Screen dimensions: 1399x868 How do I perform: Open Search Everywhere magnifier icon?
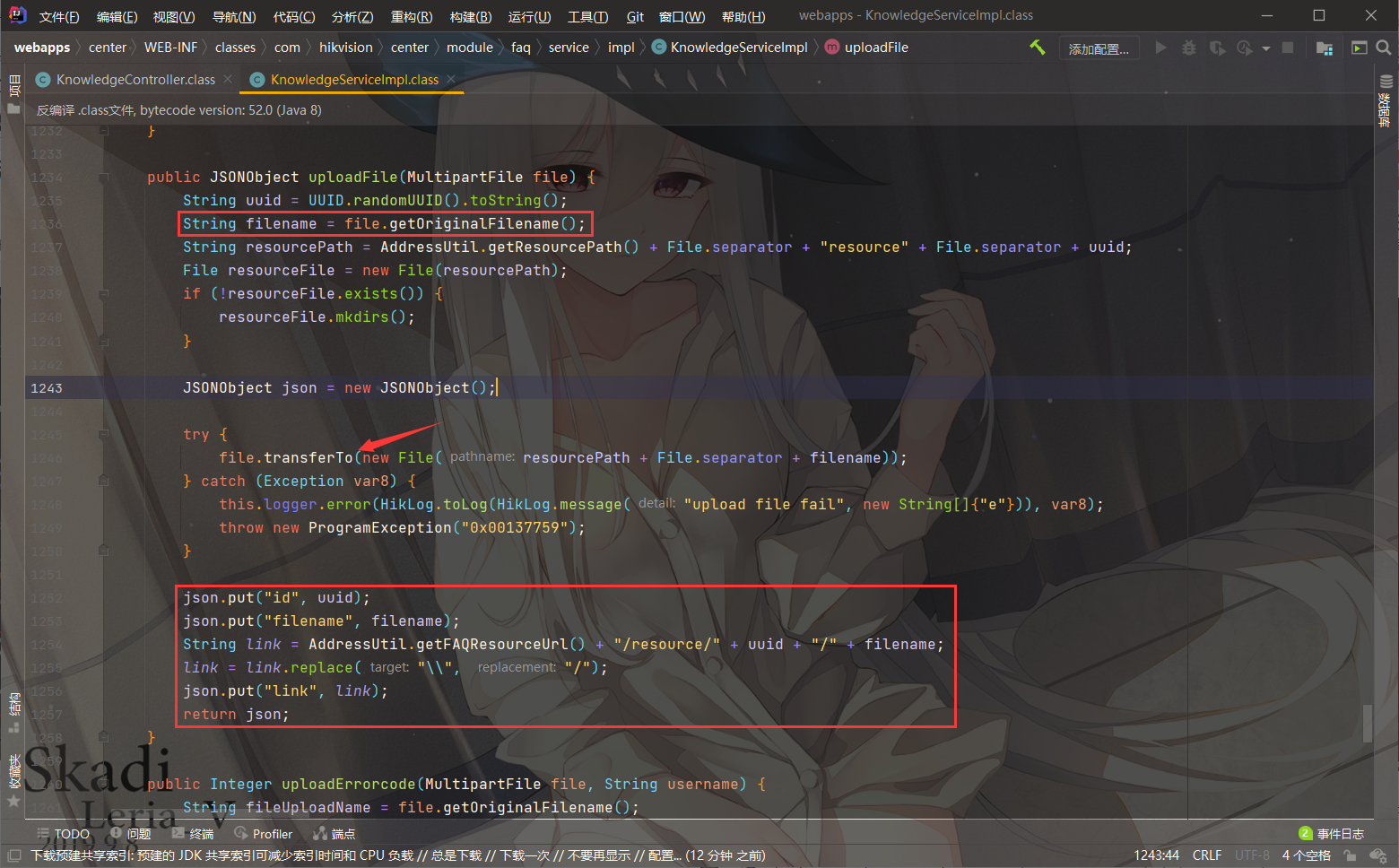[1384, 48]
